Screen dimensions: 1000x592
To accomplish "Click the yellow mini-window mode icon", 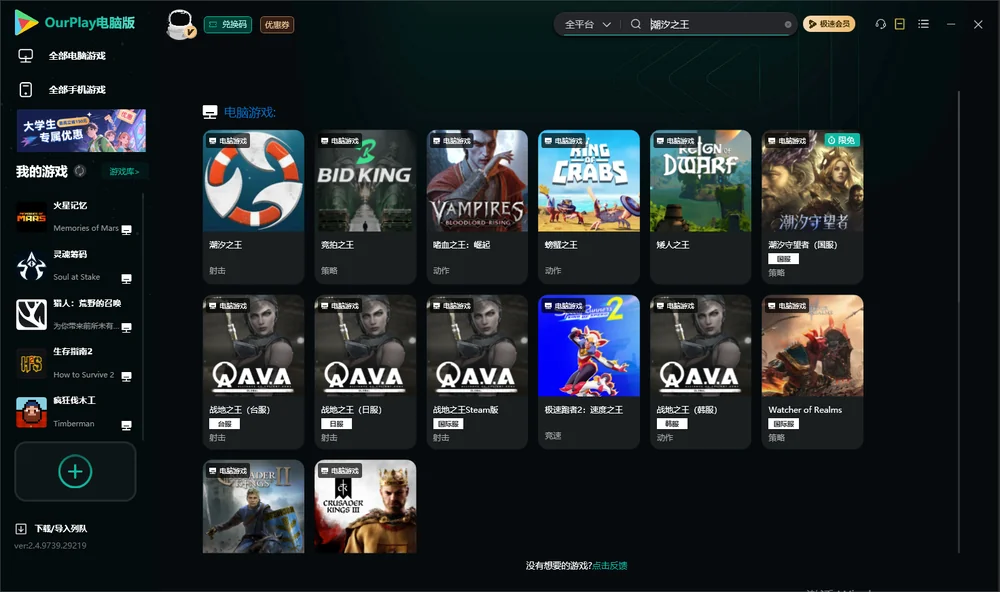I will click(900, 24).
